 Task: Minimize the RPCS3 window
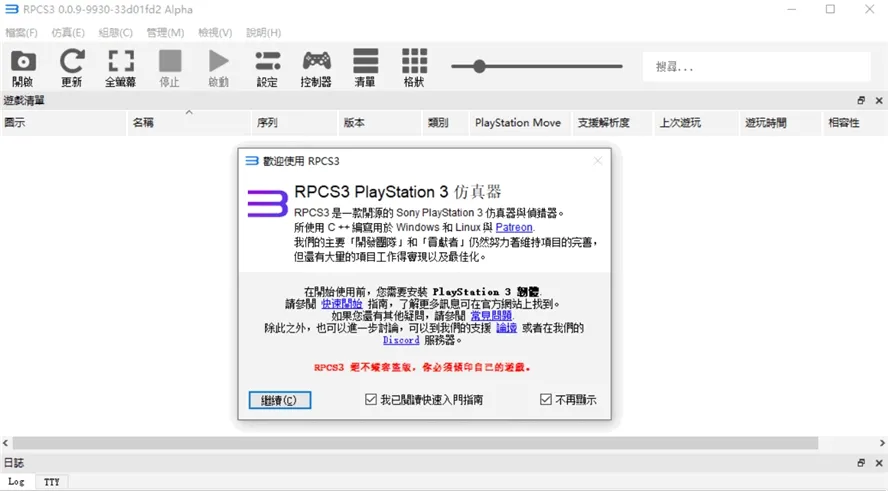click(x=792, y=9)
